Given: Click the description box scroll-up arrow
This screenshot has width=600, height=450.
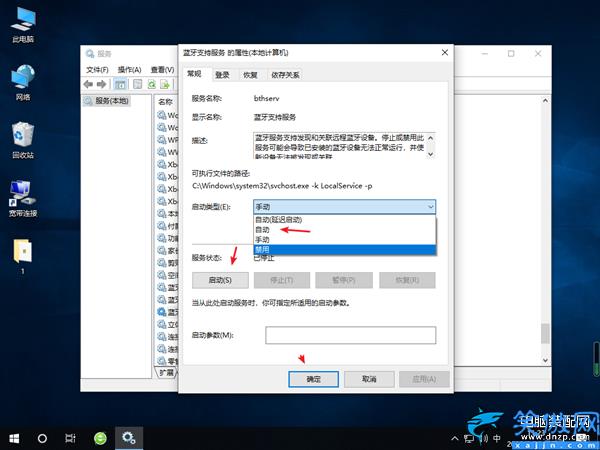Looking at the screenshot, I should click(x=430, y=138).
